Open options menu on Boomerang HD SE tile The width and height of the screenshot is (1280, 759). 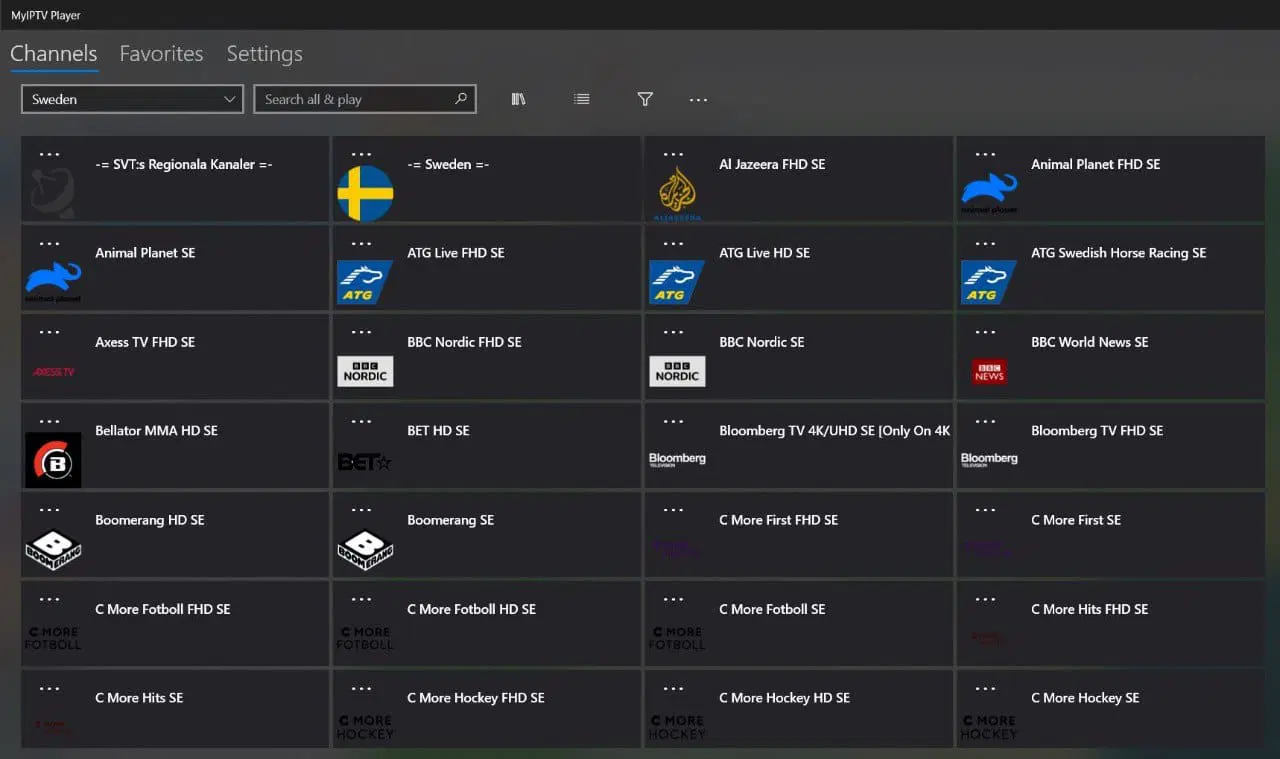tap(49, 510)
